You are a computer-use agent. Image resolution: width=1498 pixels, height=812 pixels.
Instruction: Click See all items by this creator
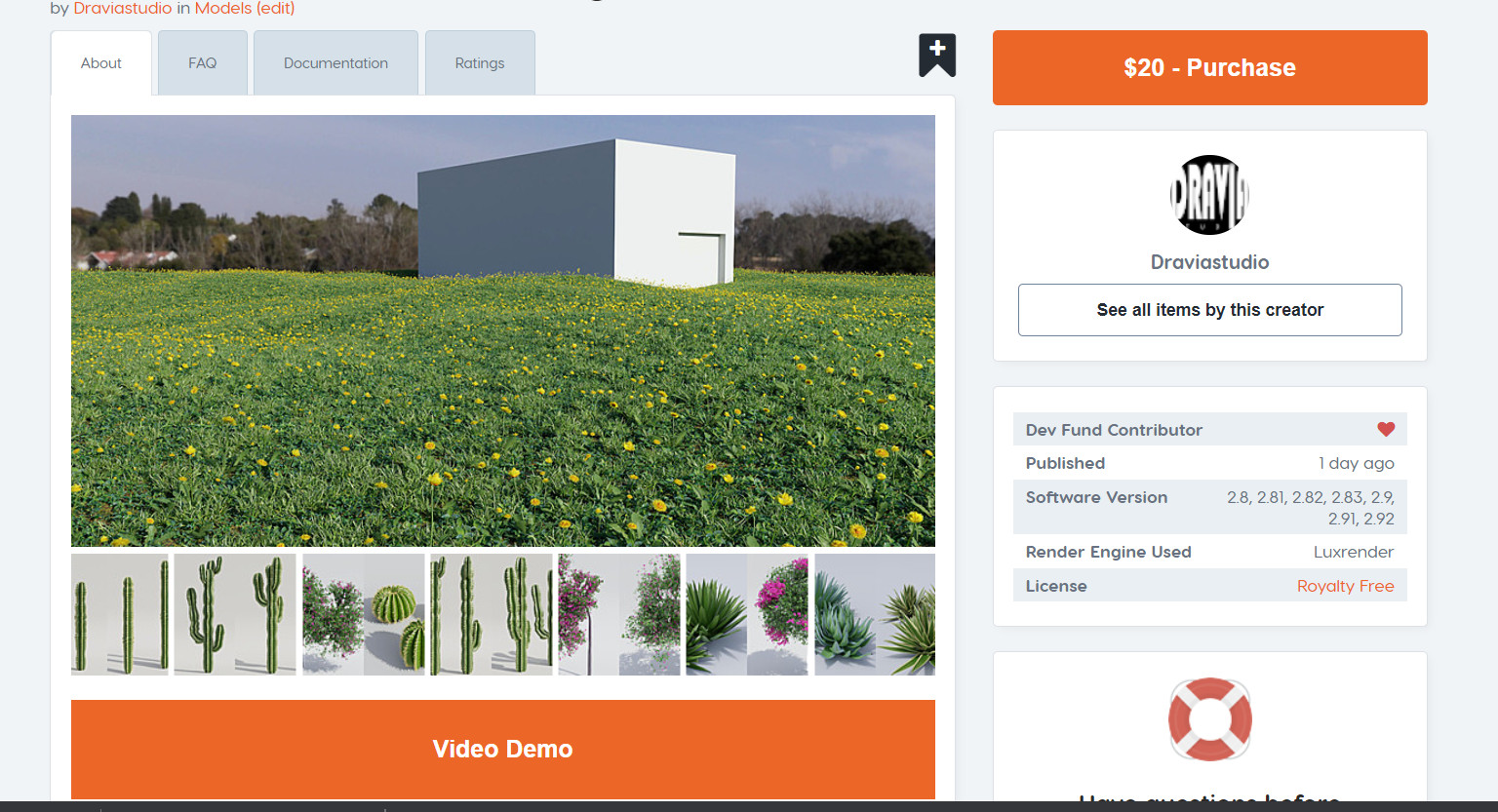coord(1209,310)
